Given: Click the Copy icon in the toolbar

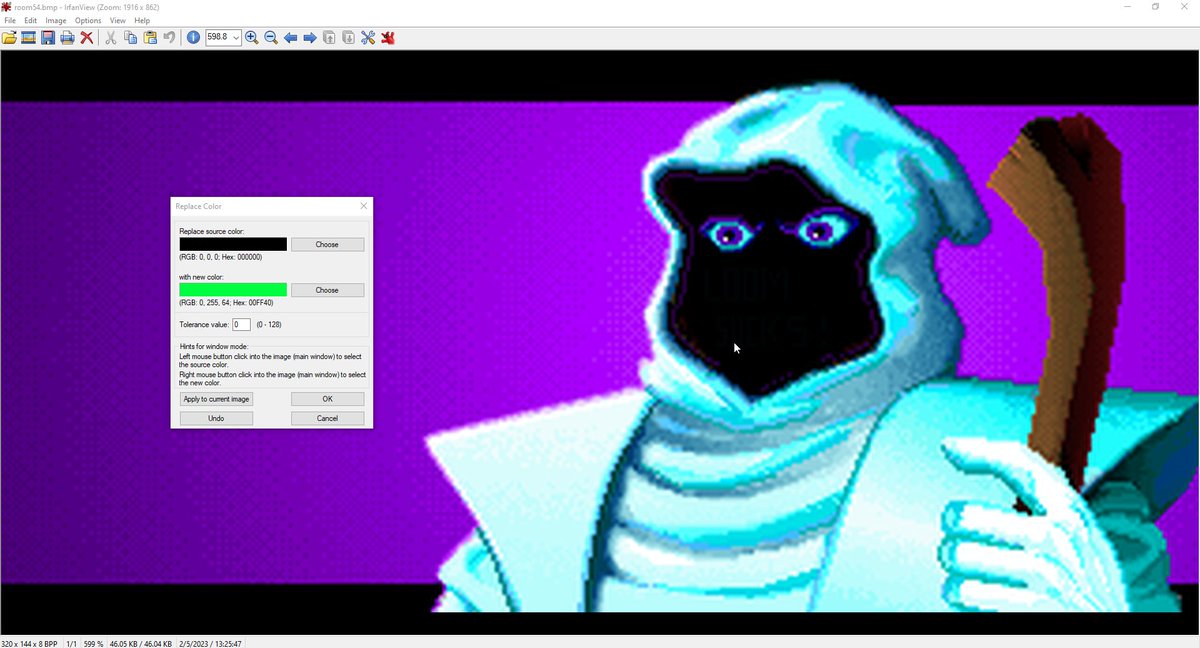Looking at the screenshot, I should pos(130,38).
